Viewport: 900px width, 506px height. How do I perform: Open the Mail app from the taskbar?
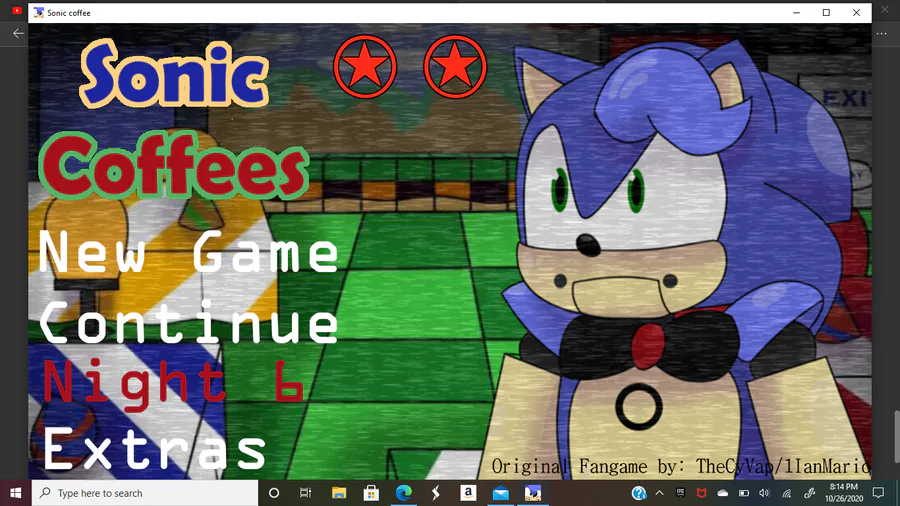[x=501, y=493]
